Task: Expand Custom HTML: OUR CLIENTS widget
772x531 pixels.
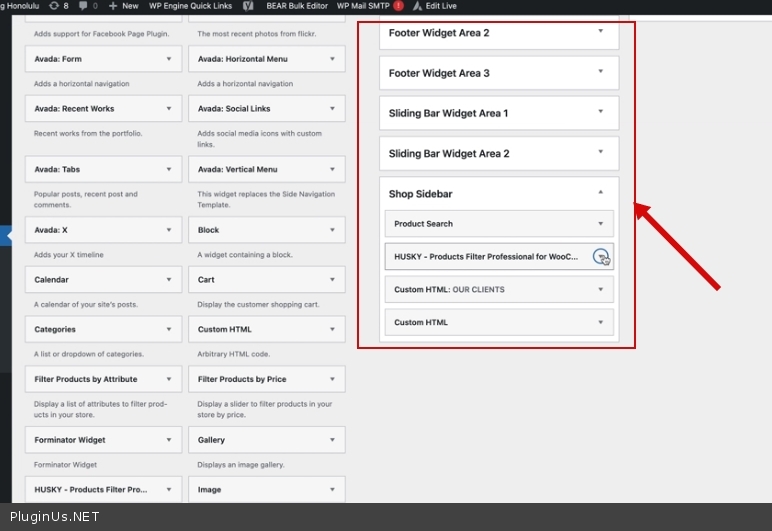Action: point(600,290)
